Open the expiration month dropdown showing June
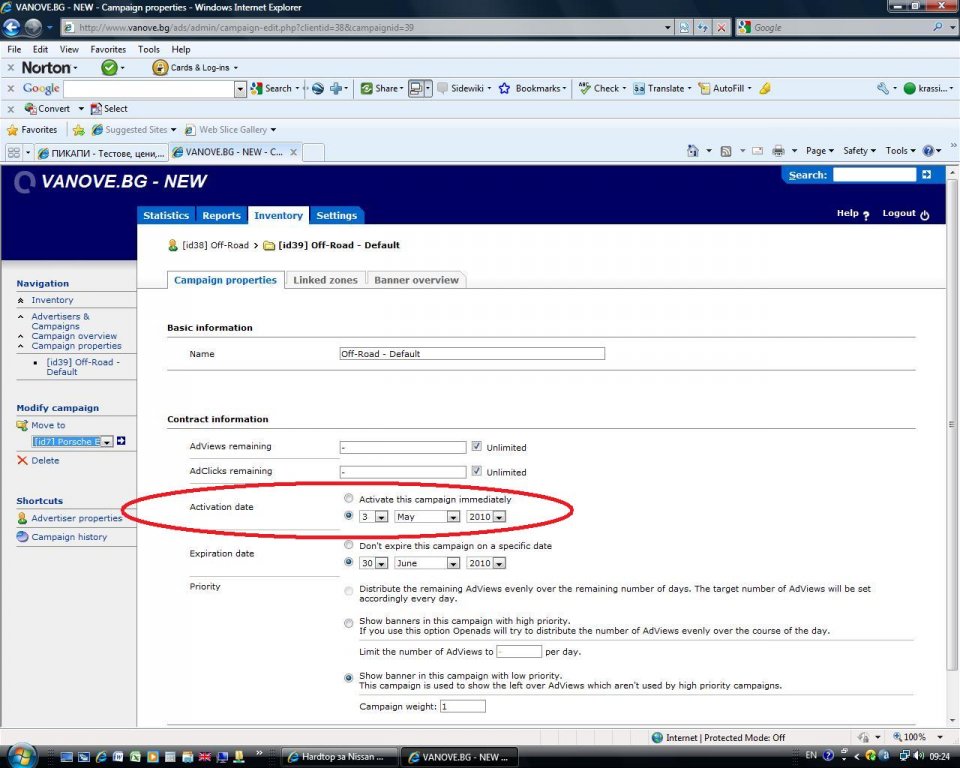The image size is (960, 768). [x=426, y=563]
